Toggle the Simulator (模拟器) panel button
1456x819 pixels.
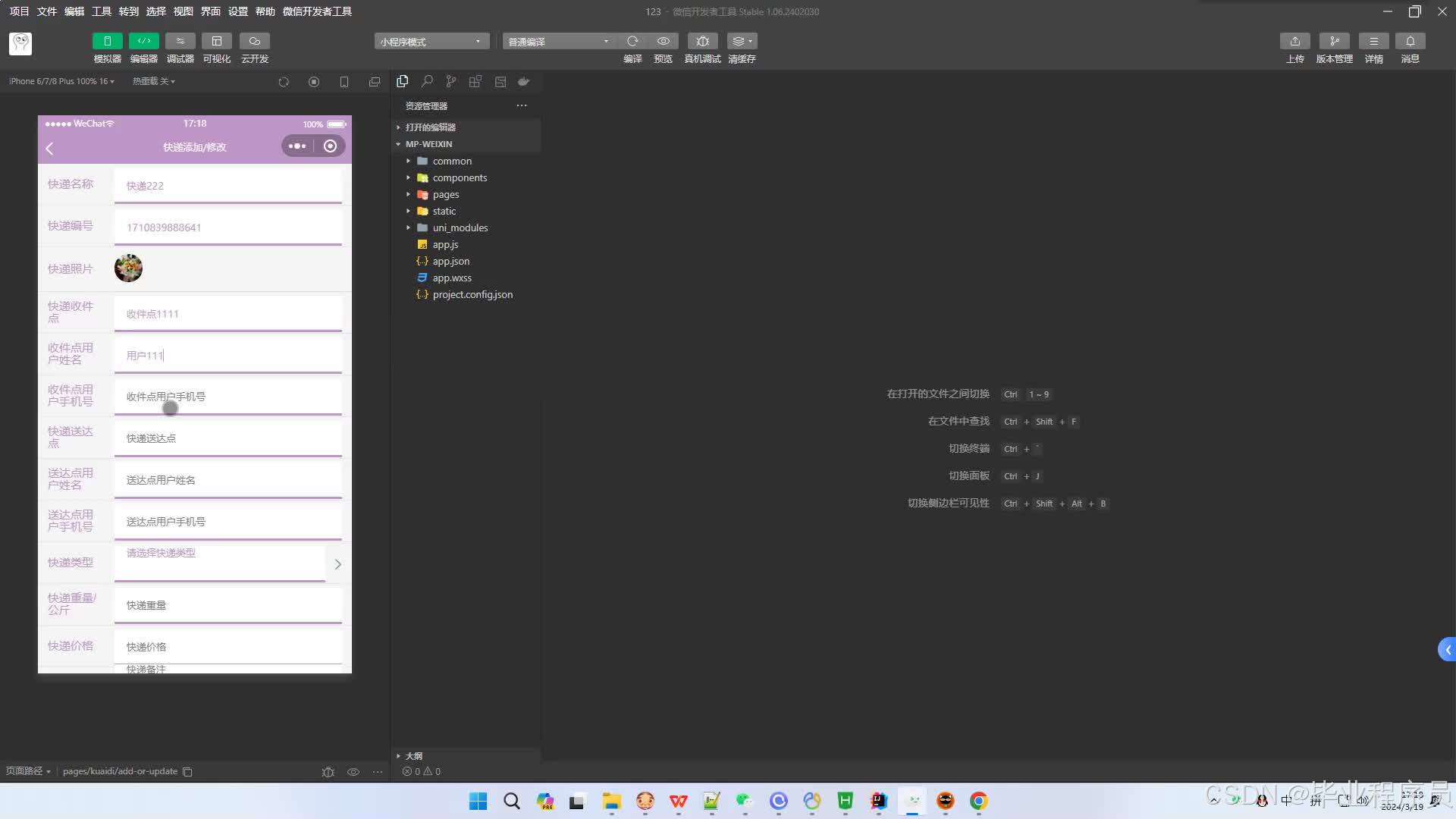click(x=107, y=41)
